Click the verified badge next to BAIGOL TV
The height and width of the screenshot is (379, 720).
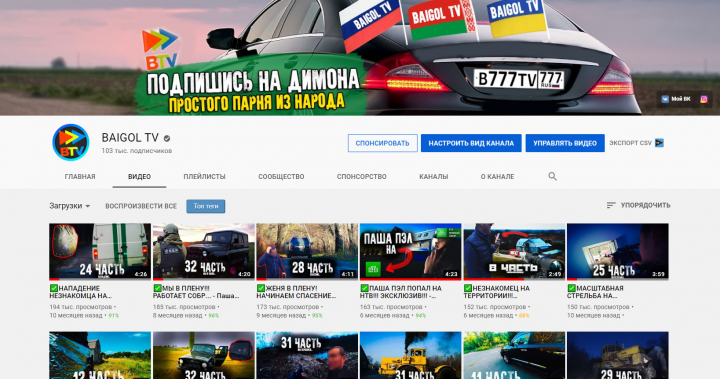point(167,138)
